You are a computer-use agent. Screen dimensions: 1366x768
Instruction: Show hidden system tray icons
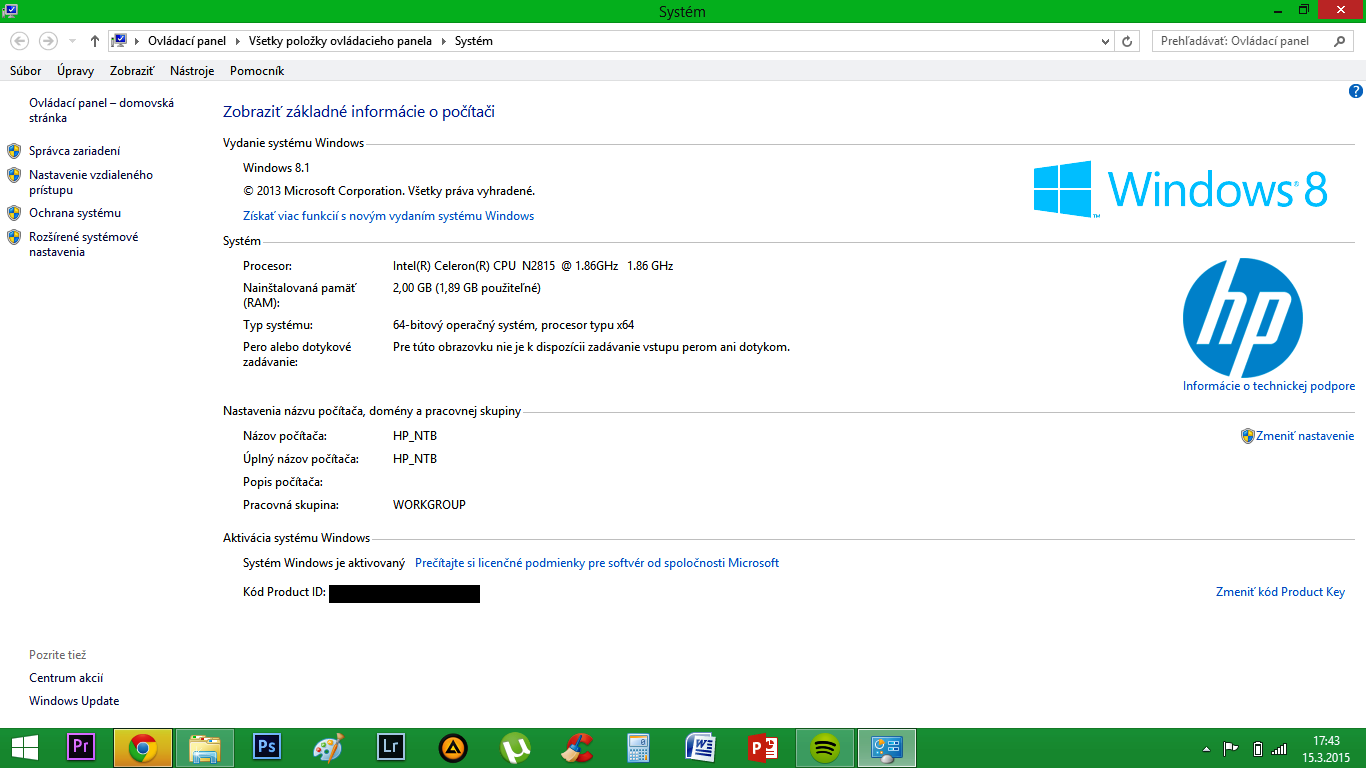coord(1207,748)
